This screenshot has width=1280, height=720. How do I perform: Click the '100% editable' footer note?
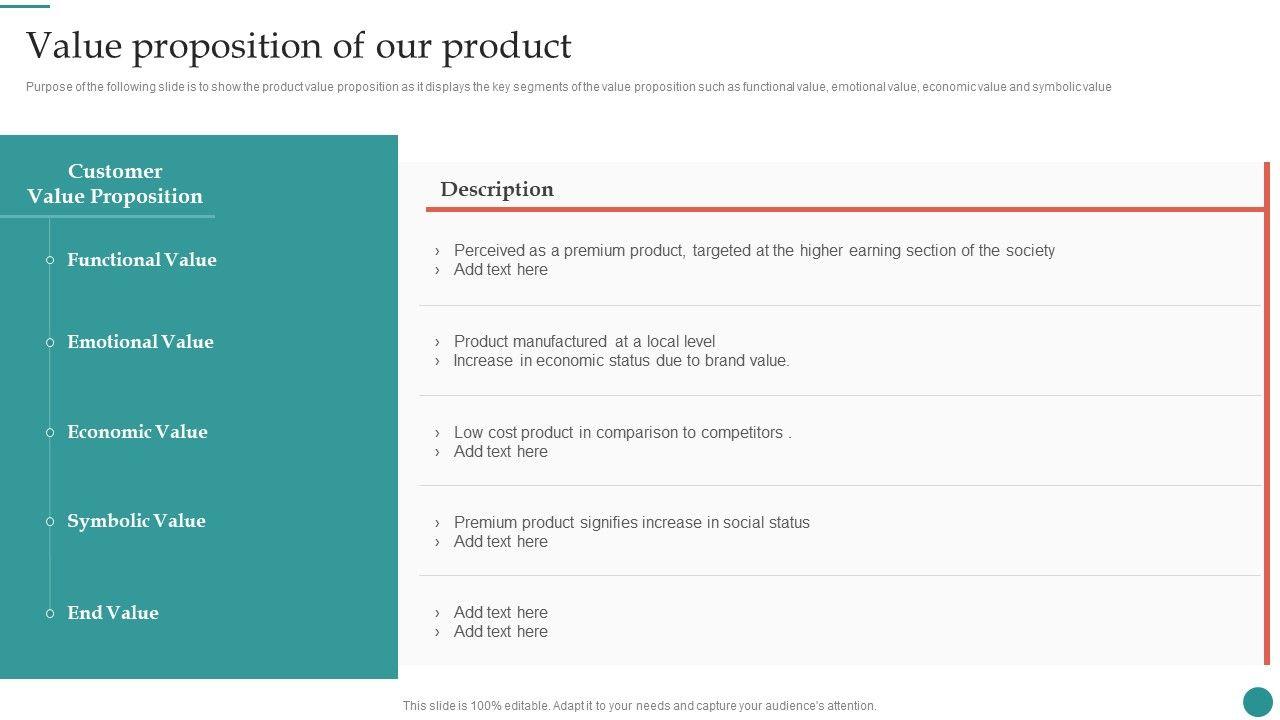[x=639, y=706]
